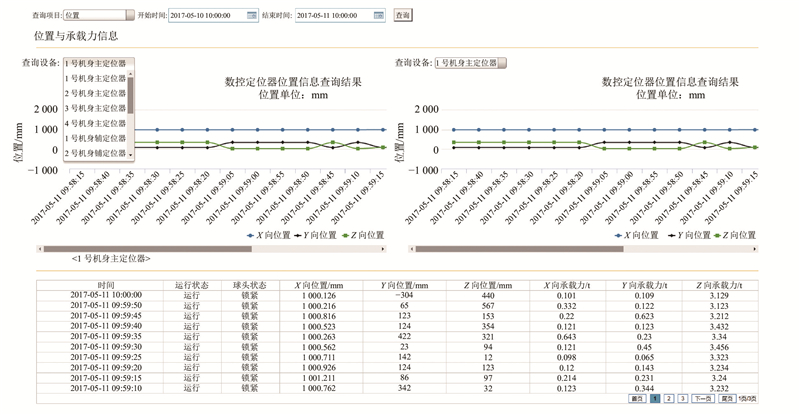800x415 pixels.
Task: Select page 2 in pagination
Action: [x=669, y=399]
